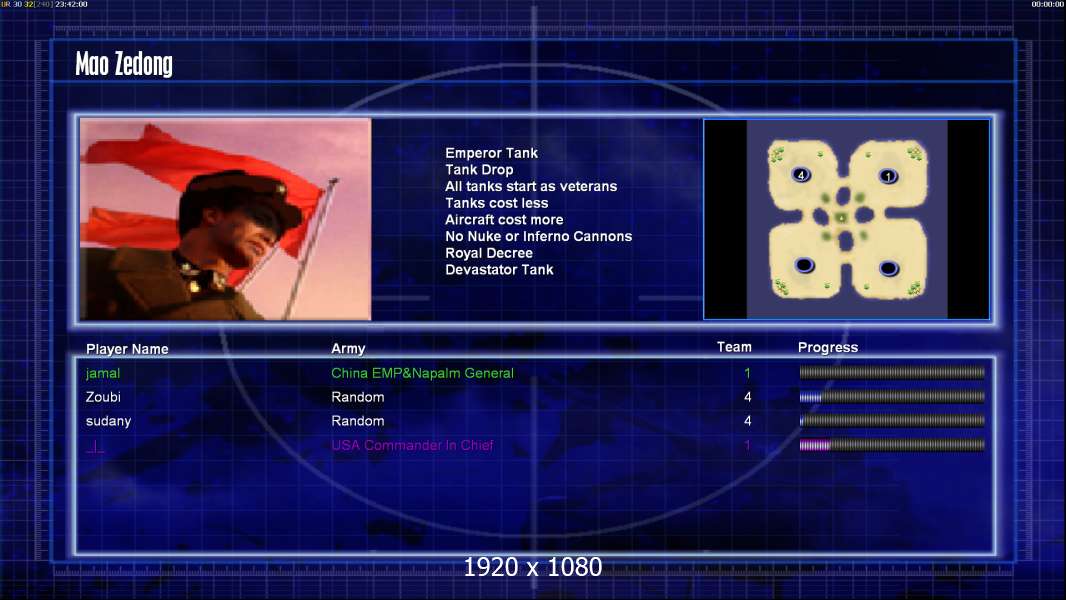The height and width of the screenshot is (600, 1066).
Task: Click the map preview thumbnail
Action: click(x=846, y=219)
